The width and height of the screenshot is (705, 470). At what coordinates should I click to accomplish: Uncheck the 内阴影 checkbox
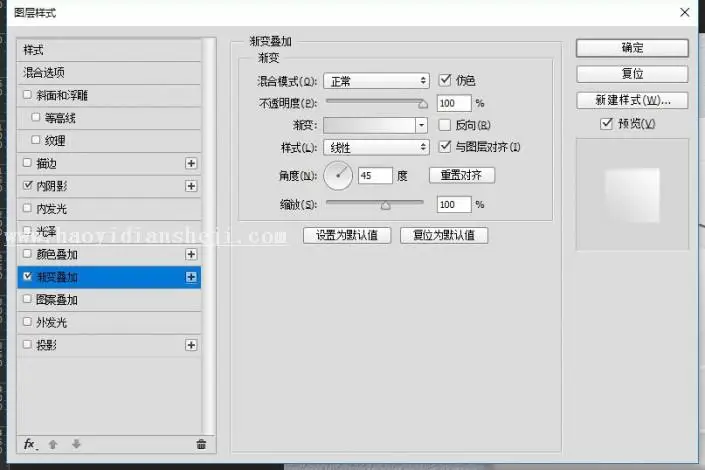point(27,185)
